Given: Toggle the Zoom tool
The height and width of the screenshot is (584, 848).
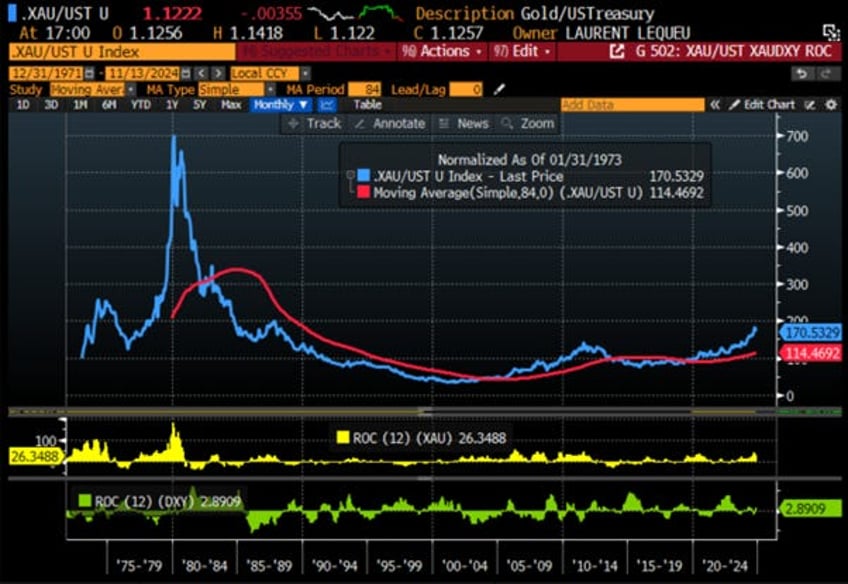Looking at the screenshot, I should coord(528,123).
